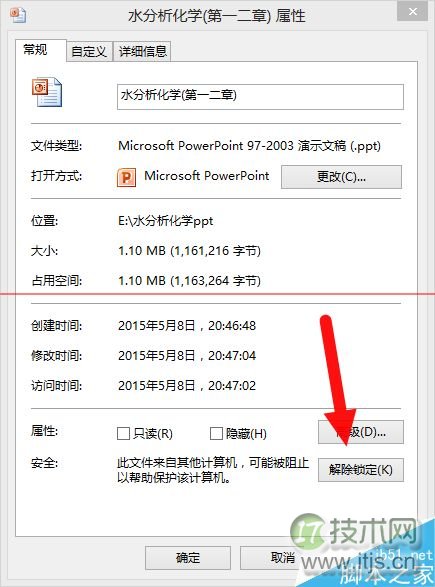The width and height of the screenshot is (435, 587).
Task: Click the size value 1,161,216 字节
Action: click(x=216, y=250)
